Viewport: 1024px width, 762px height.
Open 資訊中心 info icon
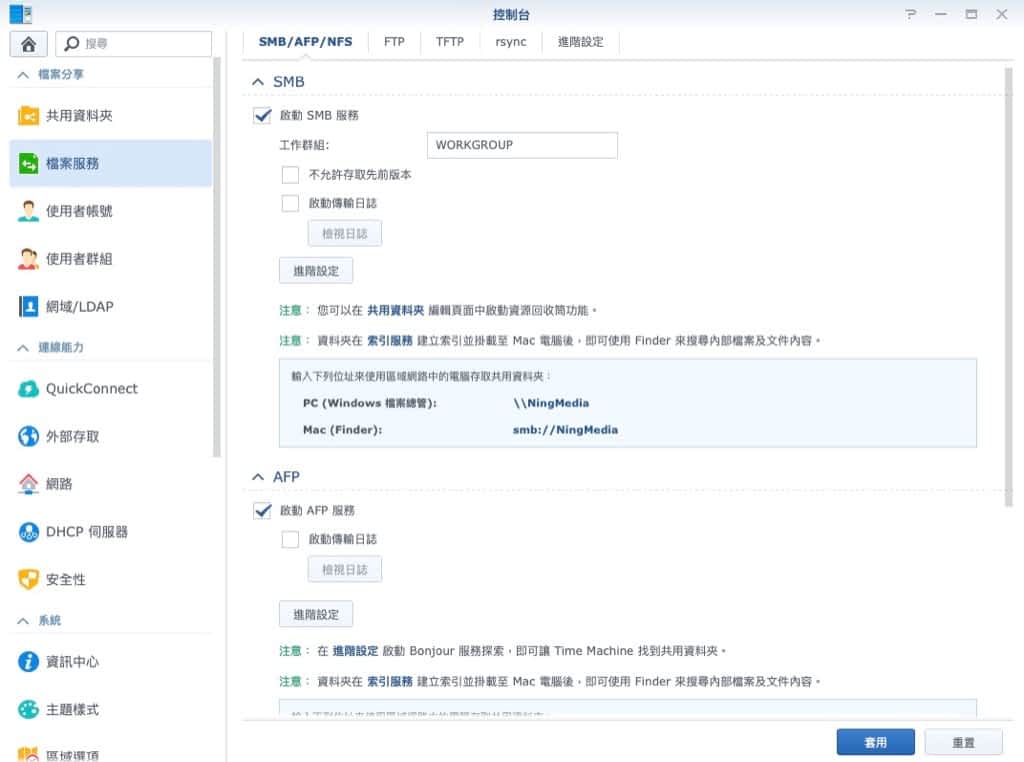[29, 662]
